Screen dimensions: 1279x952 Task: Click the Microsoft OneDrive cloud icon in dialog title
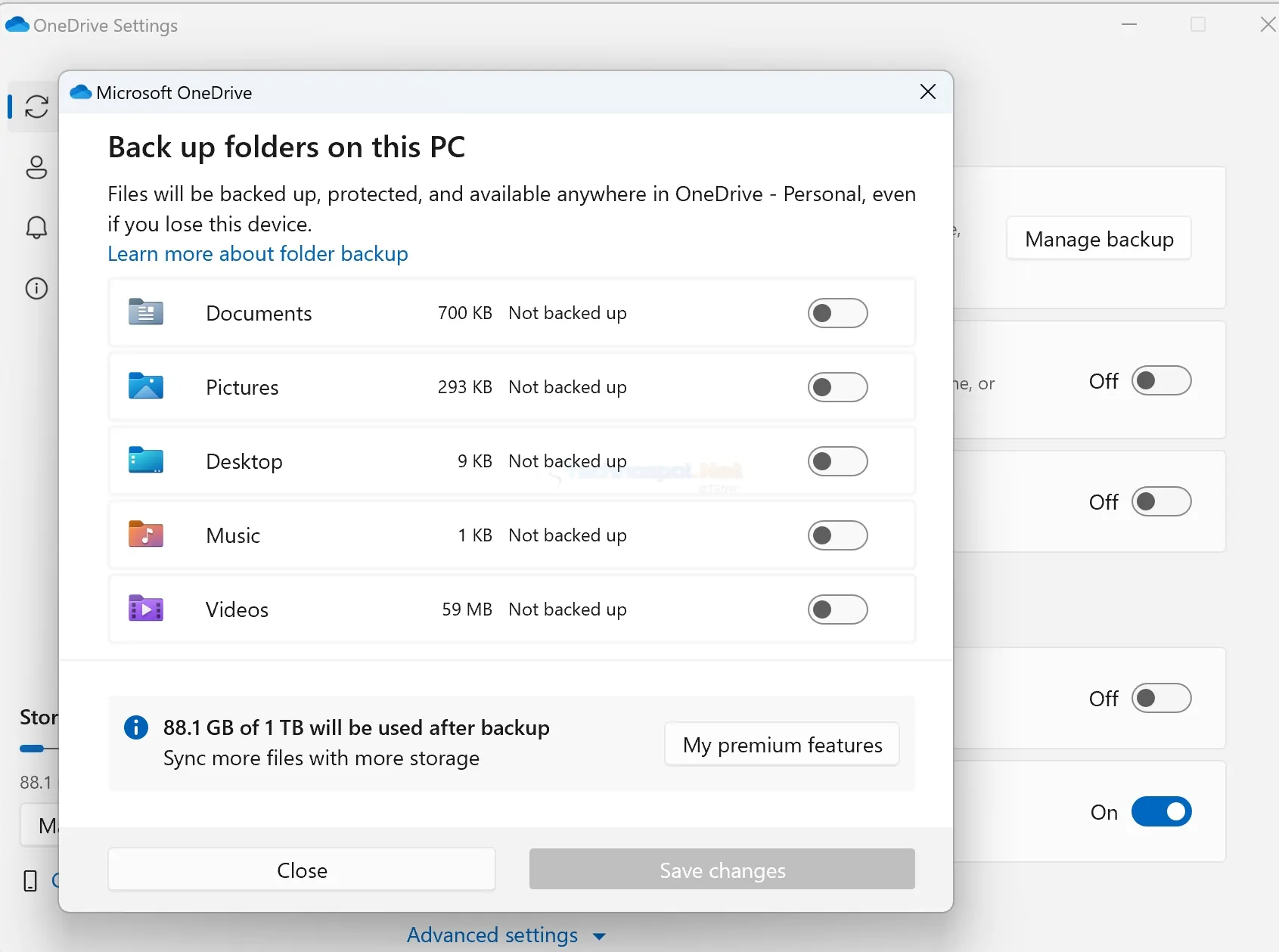click(x=81, y=92)
